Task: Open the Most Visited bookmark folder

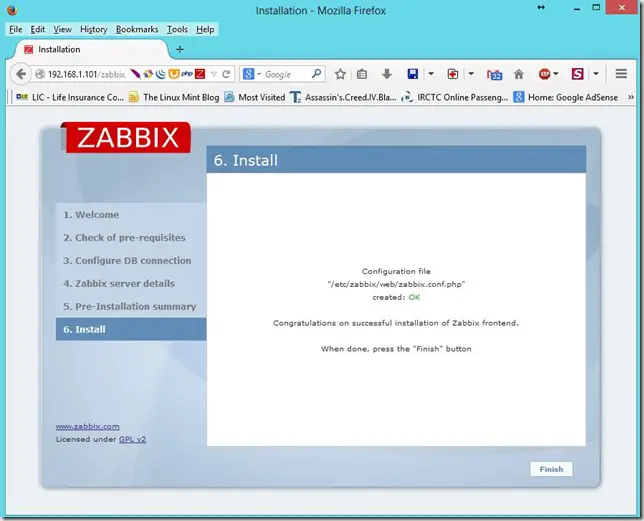Action: (255, 97)
